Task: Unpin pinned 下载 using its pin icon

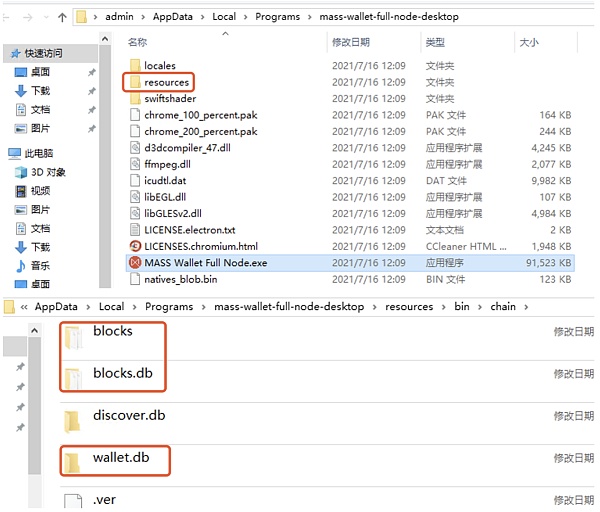Action: click(x=91, y=91)
